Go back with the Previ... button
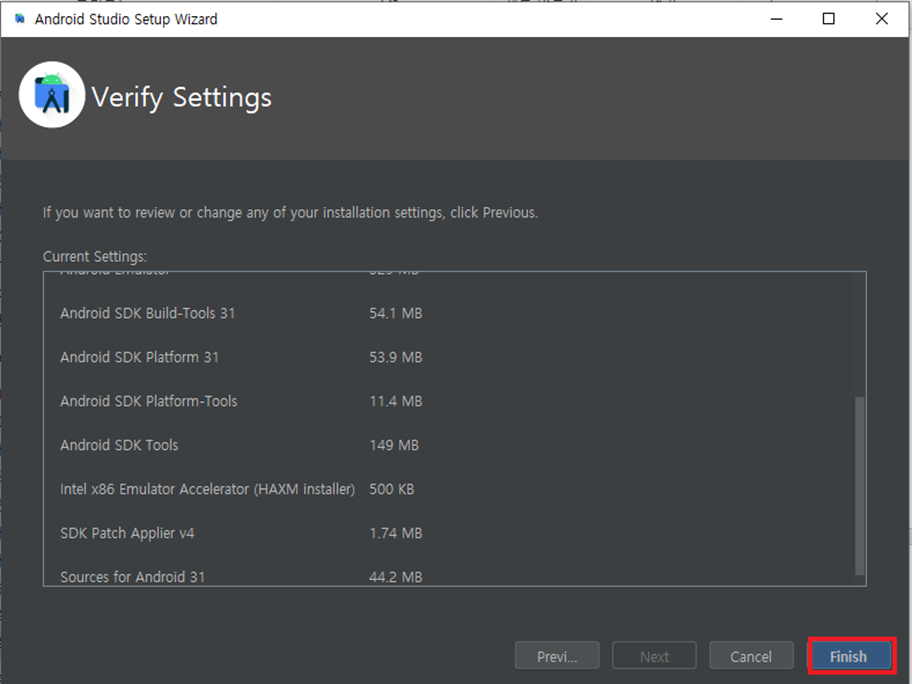Image resolution: width=912 pixels, height=684 pixels. point(557,656)
